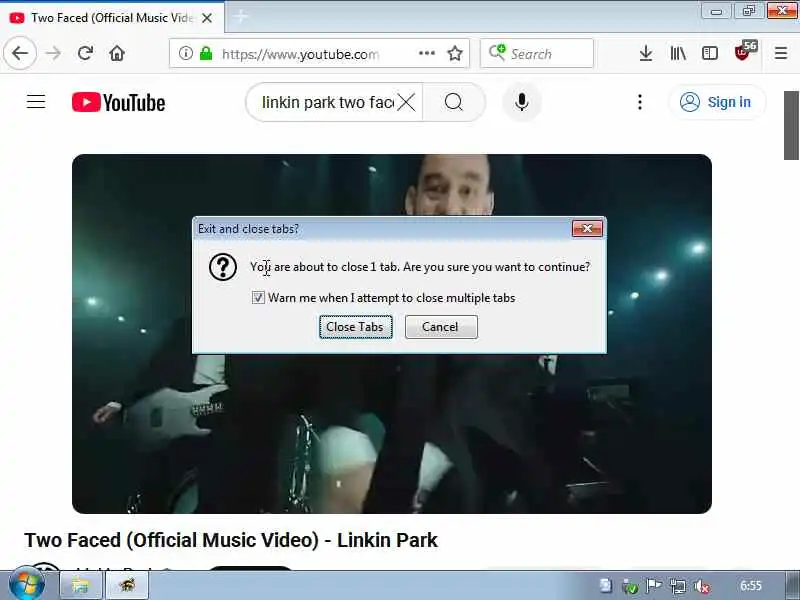
Task: Open the Library bookmarks icon
Action: click(x=678, y=53)
